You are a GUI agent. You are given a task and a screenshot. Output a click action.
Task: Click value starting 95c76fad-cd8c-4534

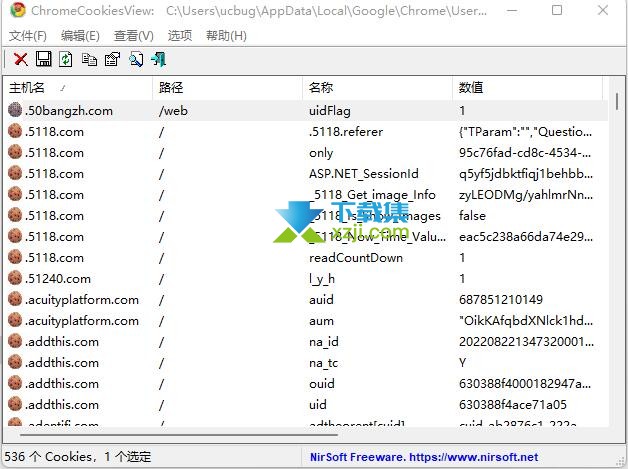click(525, 153)
